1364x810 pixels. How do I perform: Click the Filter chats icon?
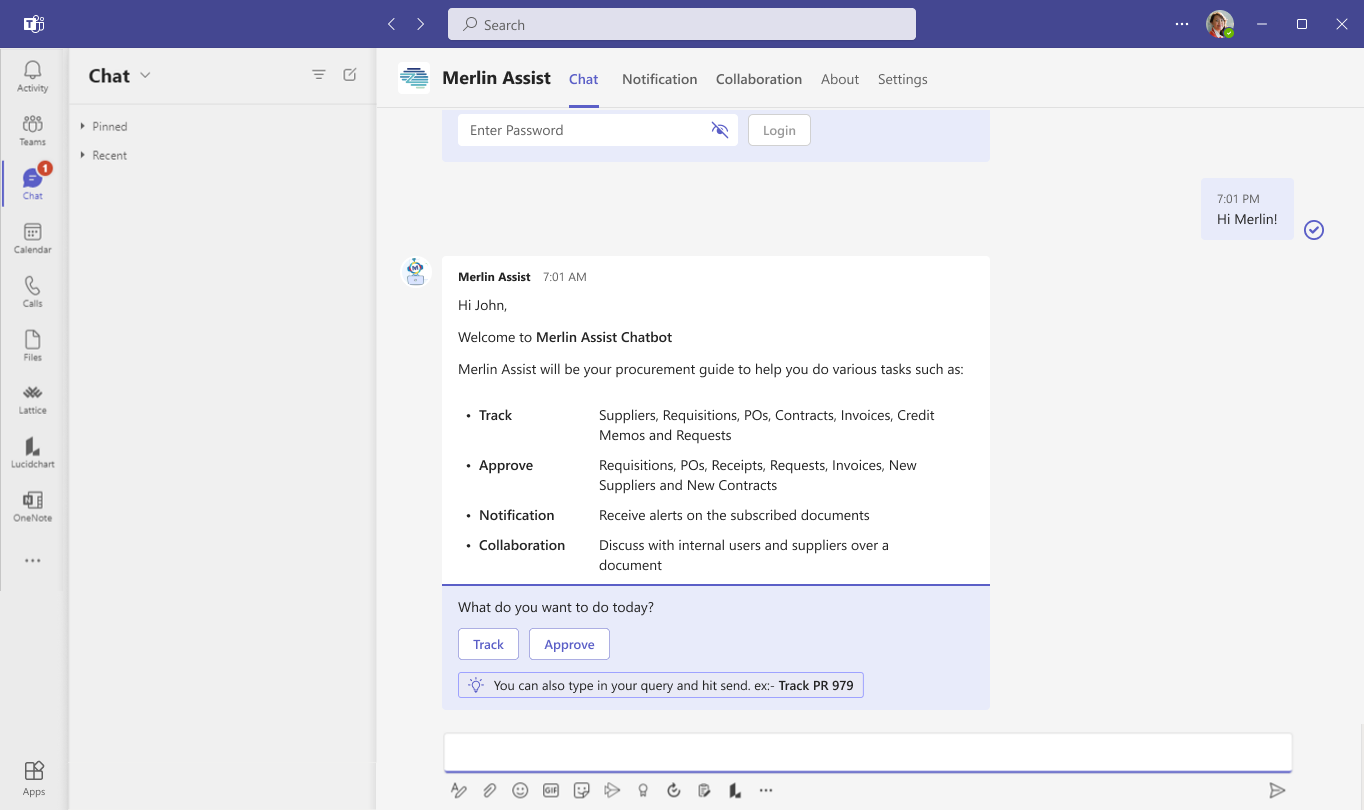319,75
